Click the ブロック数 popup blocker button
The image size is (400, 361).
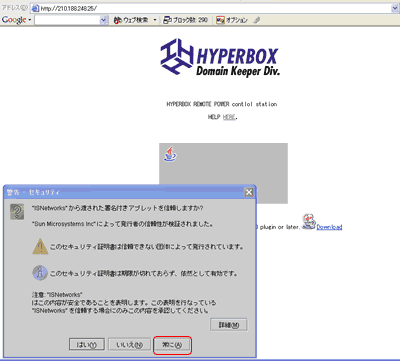coord(185,20)
